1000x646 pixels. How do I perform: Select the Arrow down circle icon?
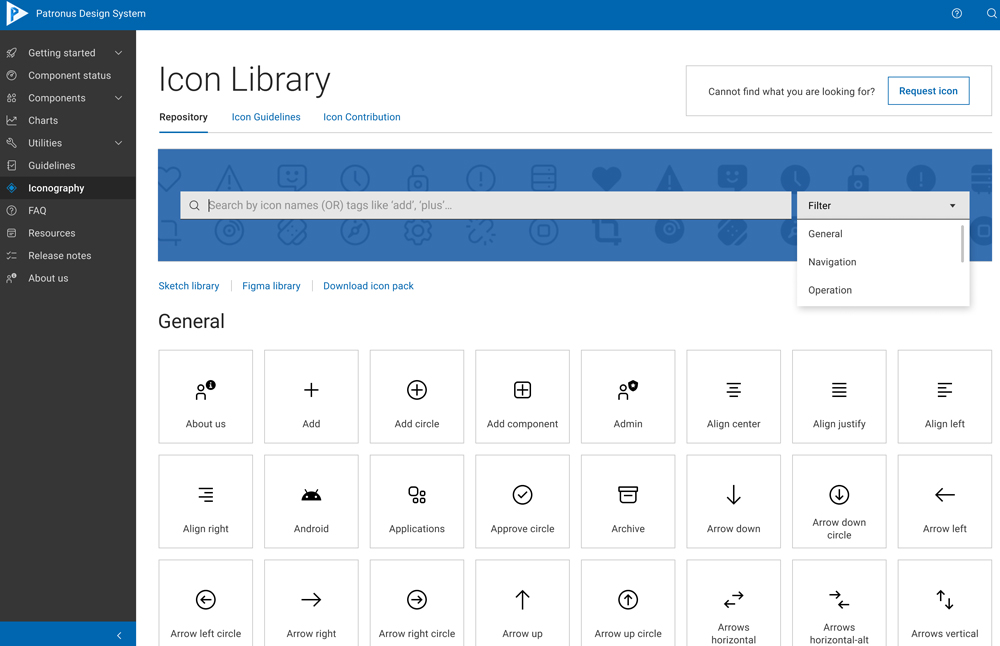[x=839, y=496]
